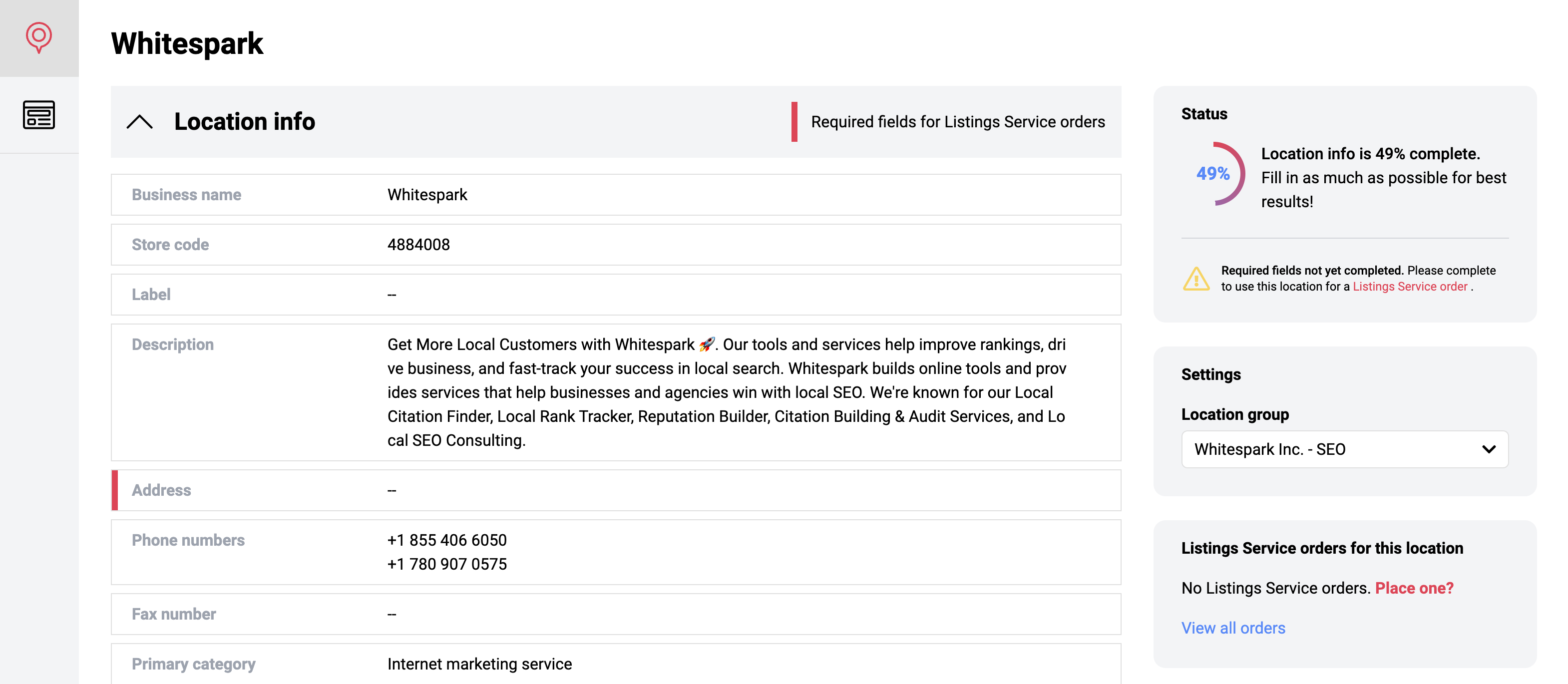
Task: Open the Location group dropdown
Action: pos(1344,450)
